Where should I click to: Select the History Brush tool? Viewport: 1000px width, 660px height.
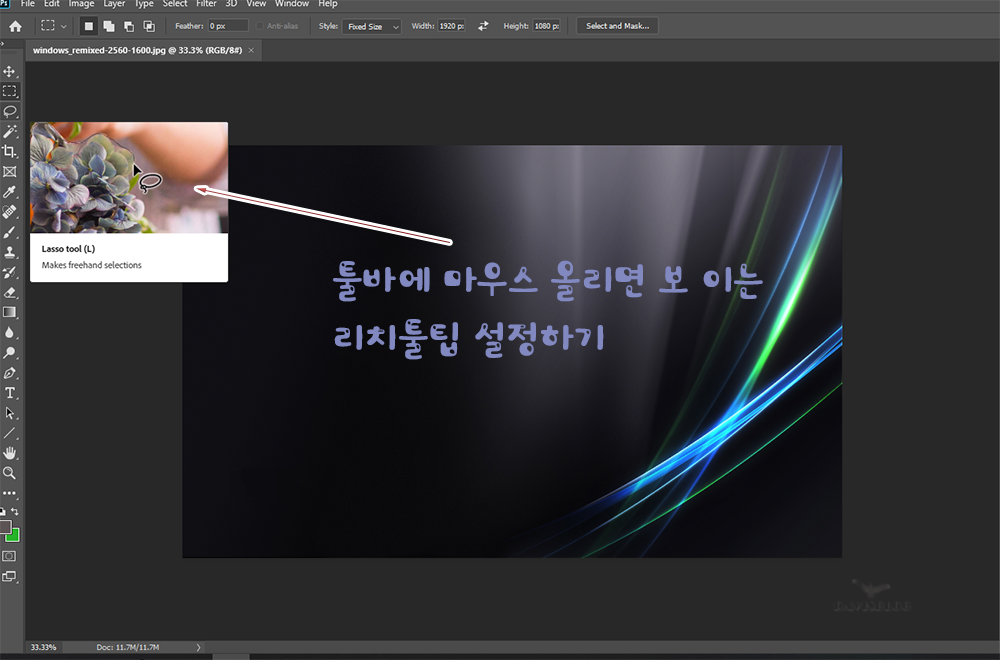point(10,272)
